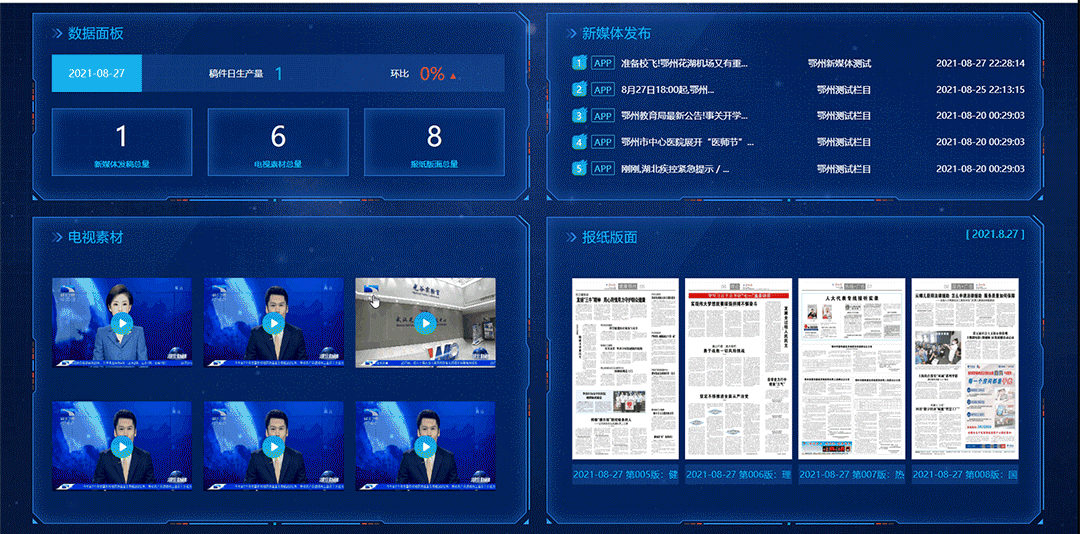
Task: Click 鄂州测试栏目 on the 刚刚,湖北疾控 row
Action: tap(844, 169)
